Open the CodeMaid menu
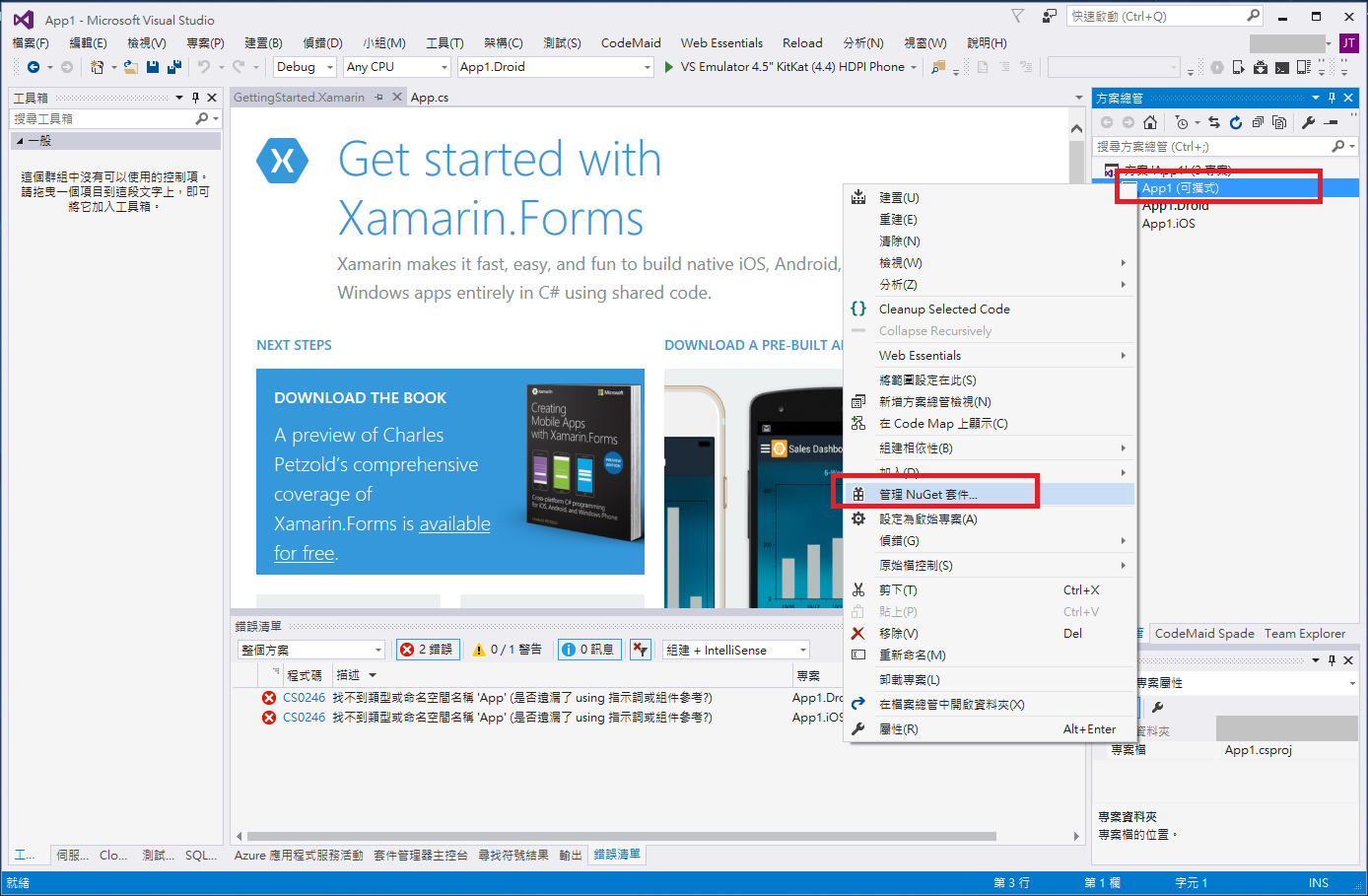The image size is (1368, 896). point(631,42)
